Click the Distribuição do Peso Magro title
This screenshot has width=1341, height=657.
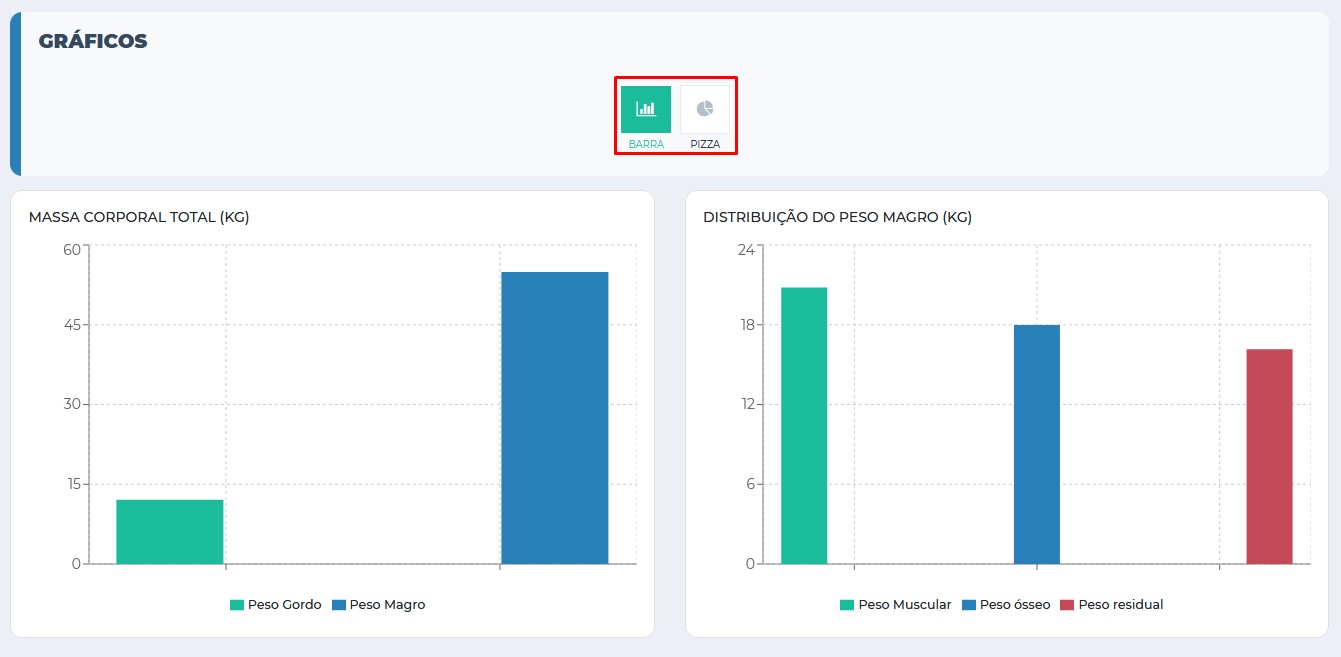click(837, 217)
